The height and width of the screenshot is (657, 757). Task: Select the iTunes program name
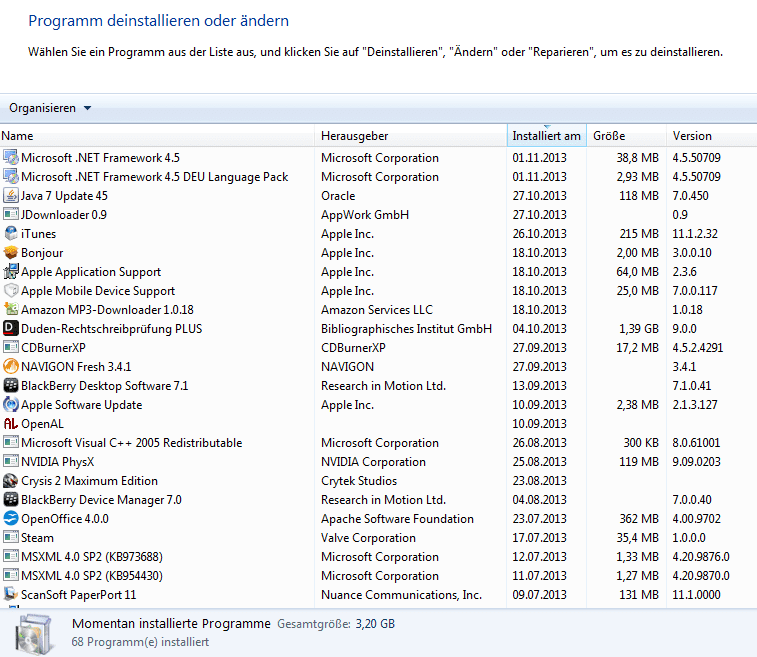[38, 234]
